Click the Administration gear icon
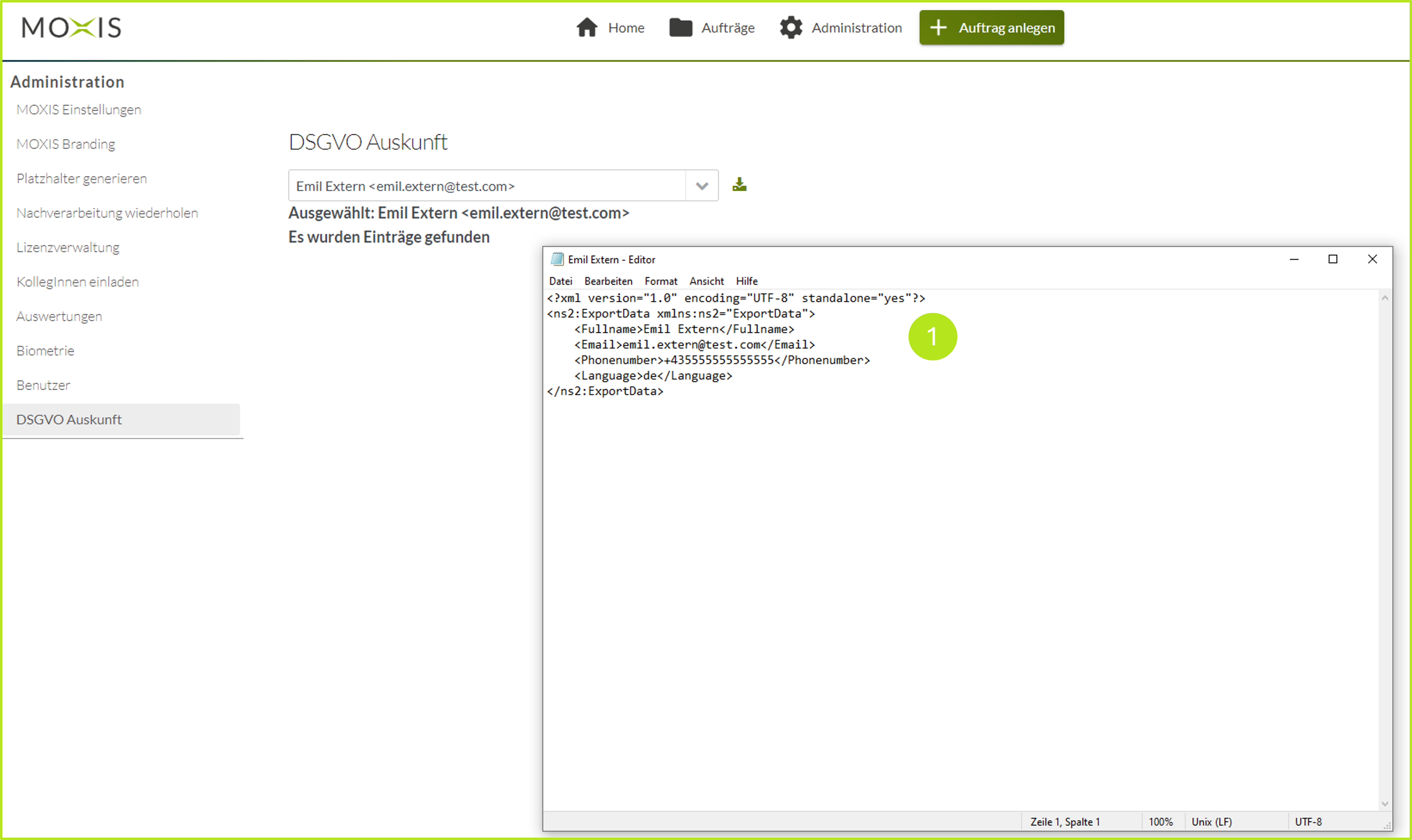This screenshot has width=1412, height=840. point(791,27)
